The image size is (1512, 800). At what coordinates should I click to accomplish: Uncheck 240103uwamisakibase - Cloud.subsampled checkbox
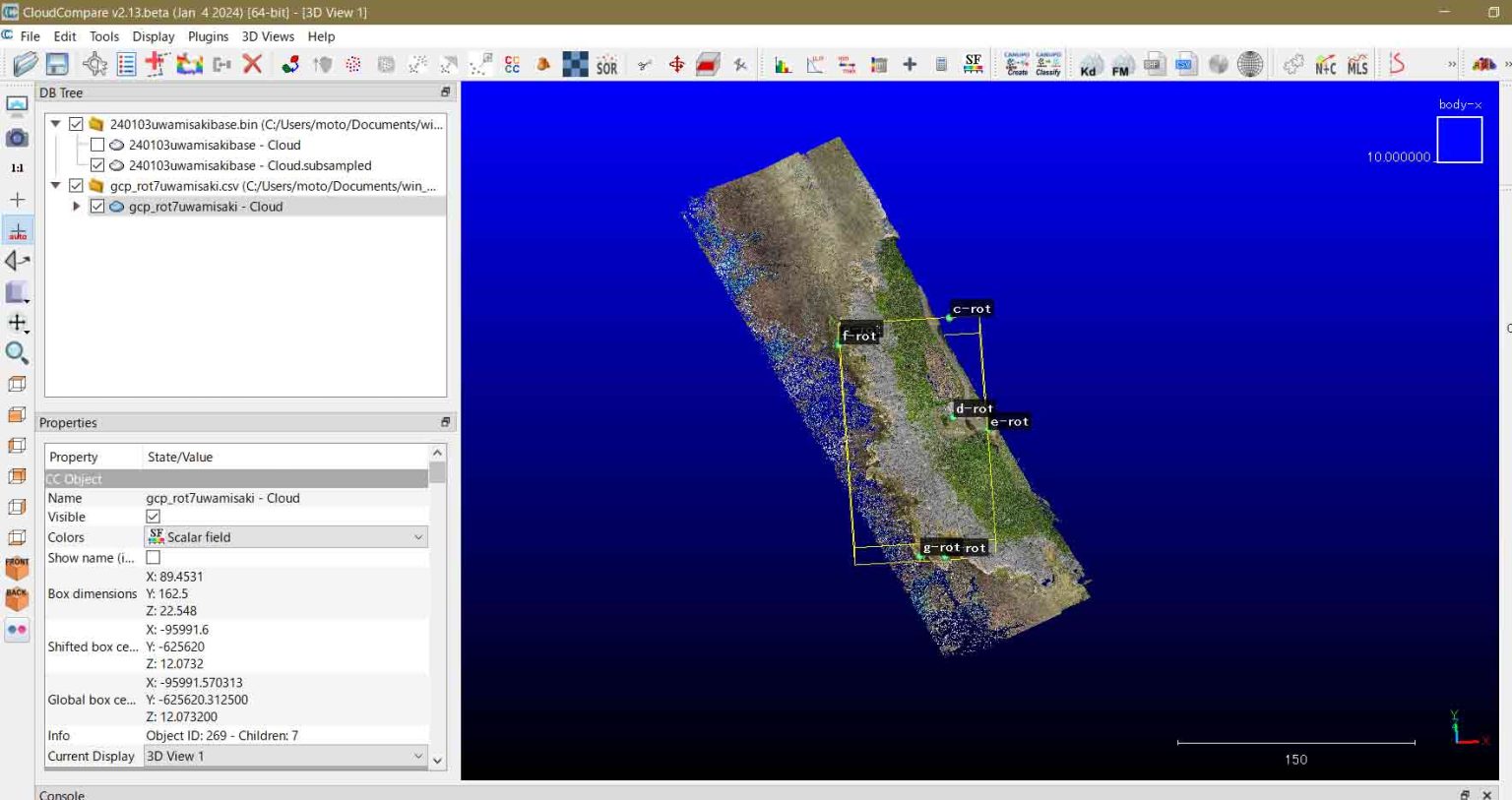tap(96, 165)
